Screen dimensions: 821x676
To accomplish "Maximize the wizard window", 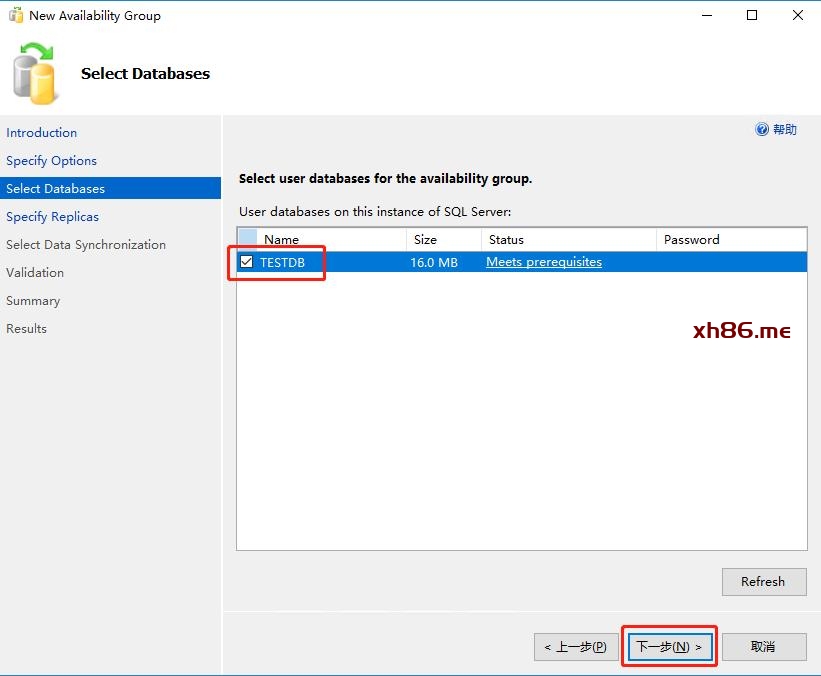I will click(752, 15).
